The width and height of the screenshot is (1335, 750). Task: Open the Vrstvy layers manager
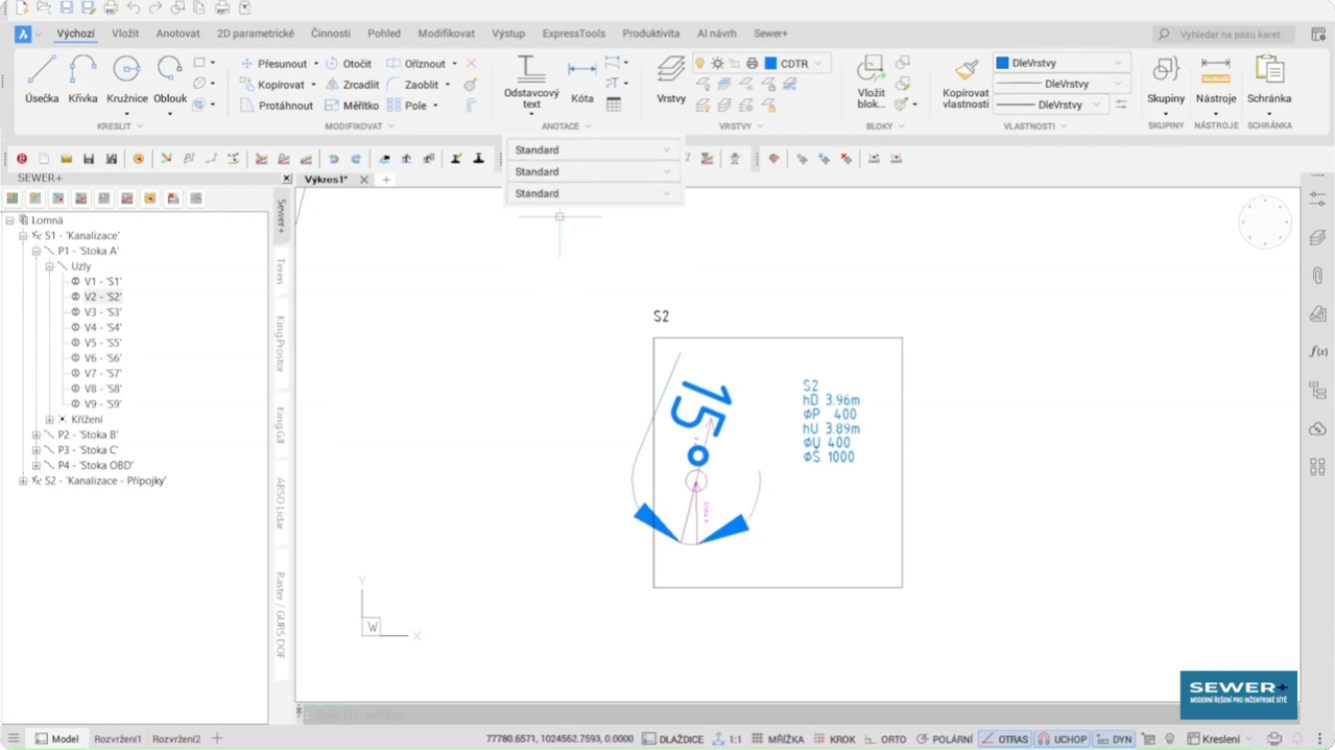671,80
